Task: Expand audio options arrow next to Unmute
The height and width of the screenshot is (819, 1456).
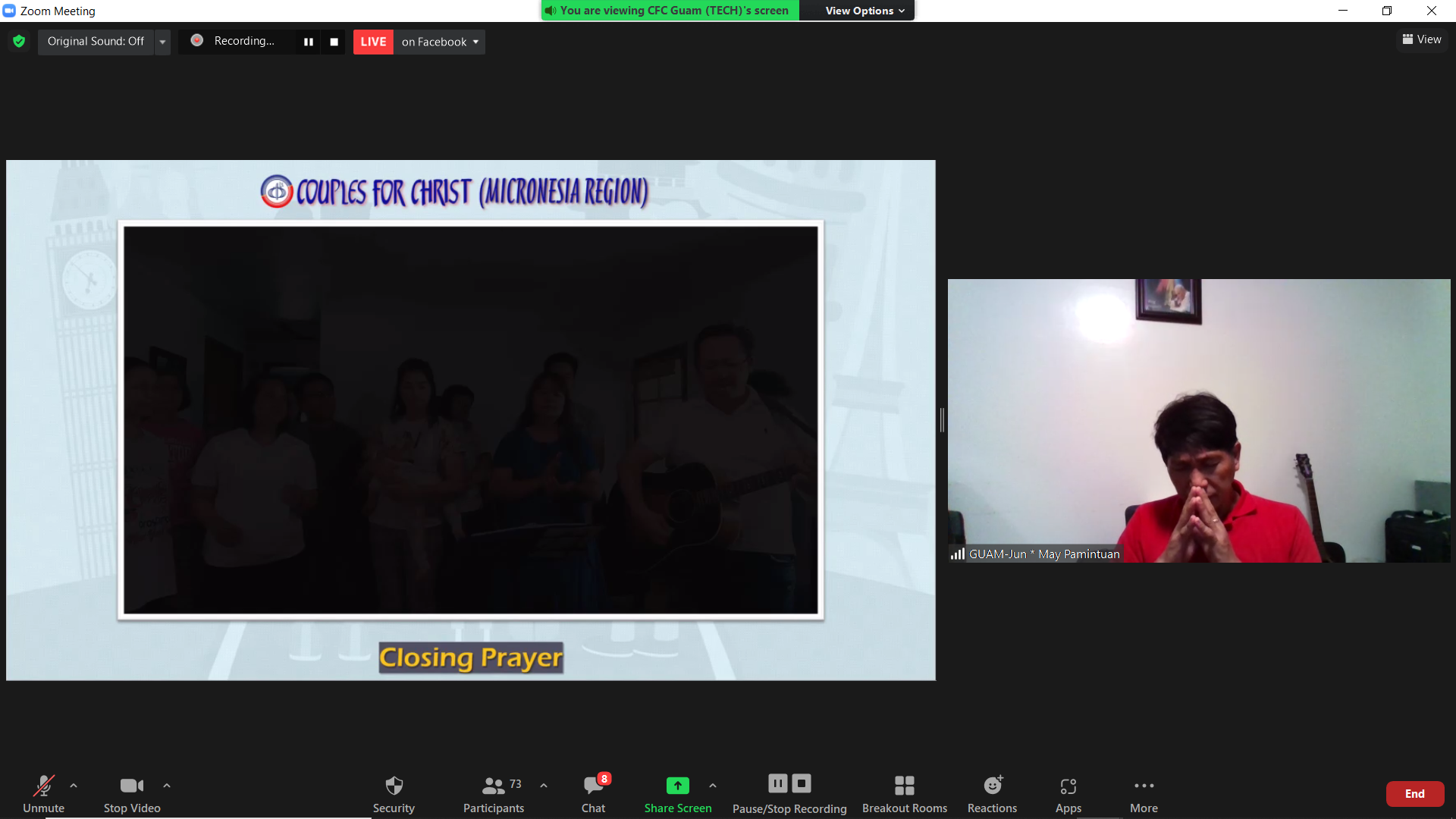Action: (74, 786)
